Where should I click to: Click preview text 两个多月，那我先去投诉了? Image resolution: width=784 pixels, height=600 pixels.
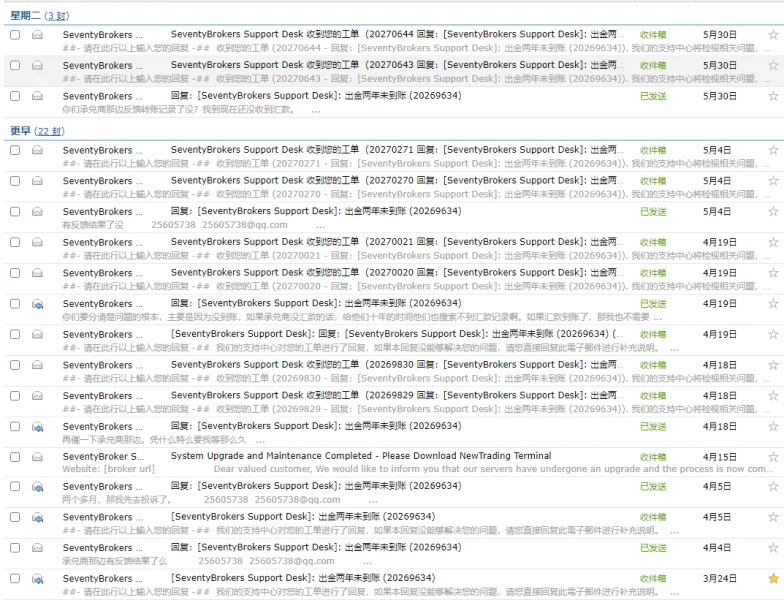click(117, 500)
